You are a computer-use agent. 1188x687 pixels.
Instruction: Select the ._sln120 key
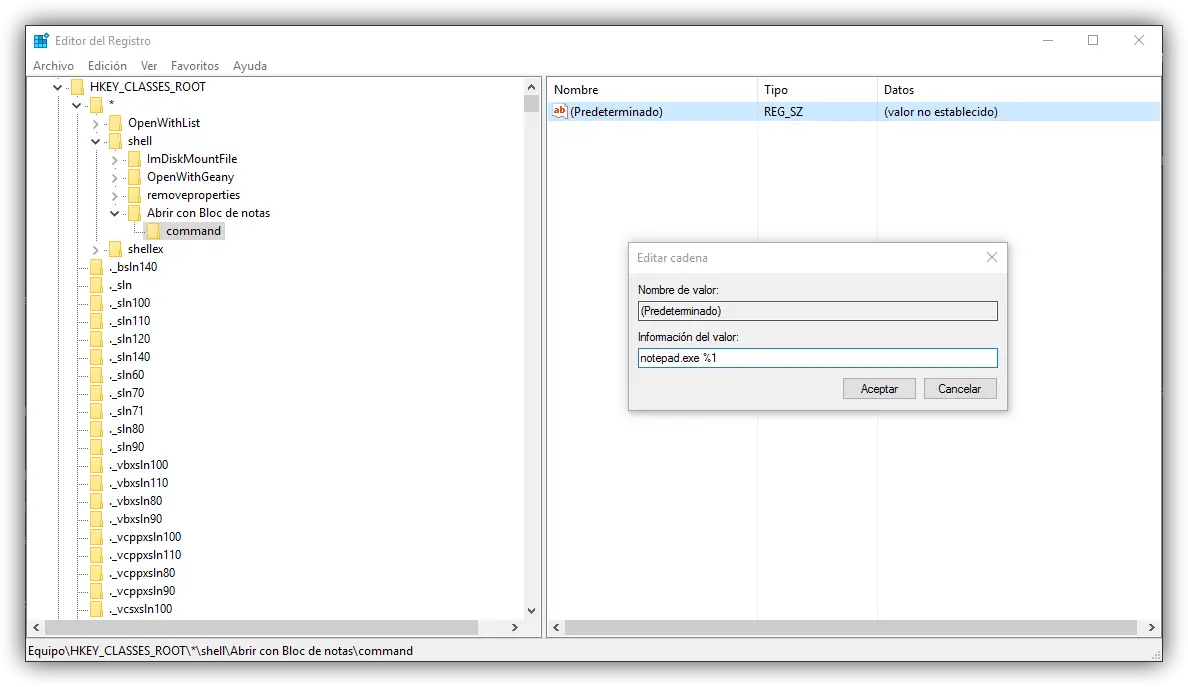click(130, 339)
